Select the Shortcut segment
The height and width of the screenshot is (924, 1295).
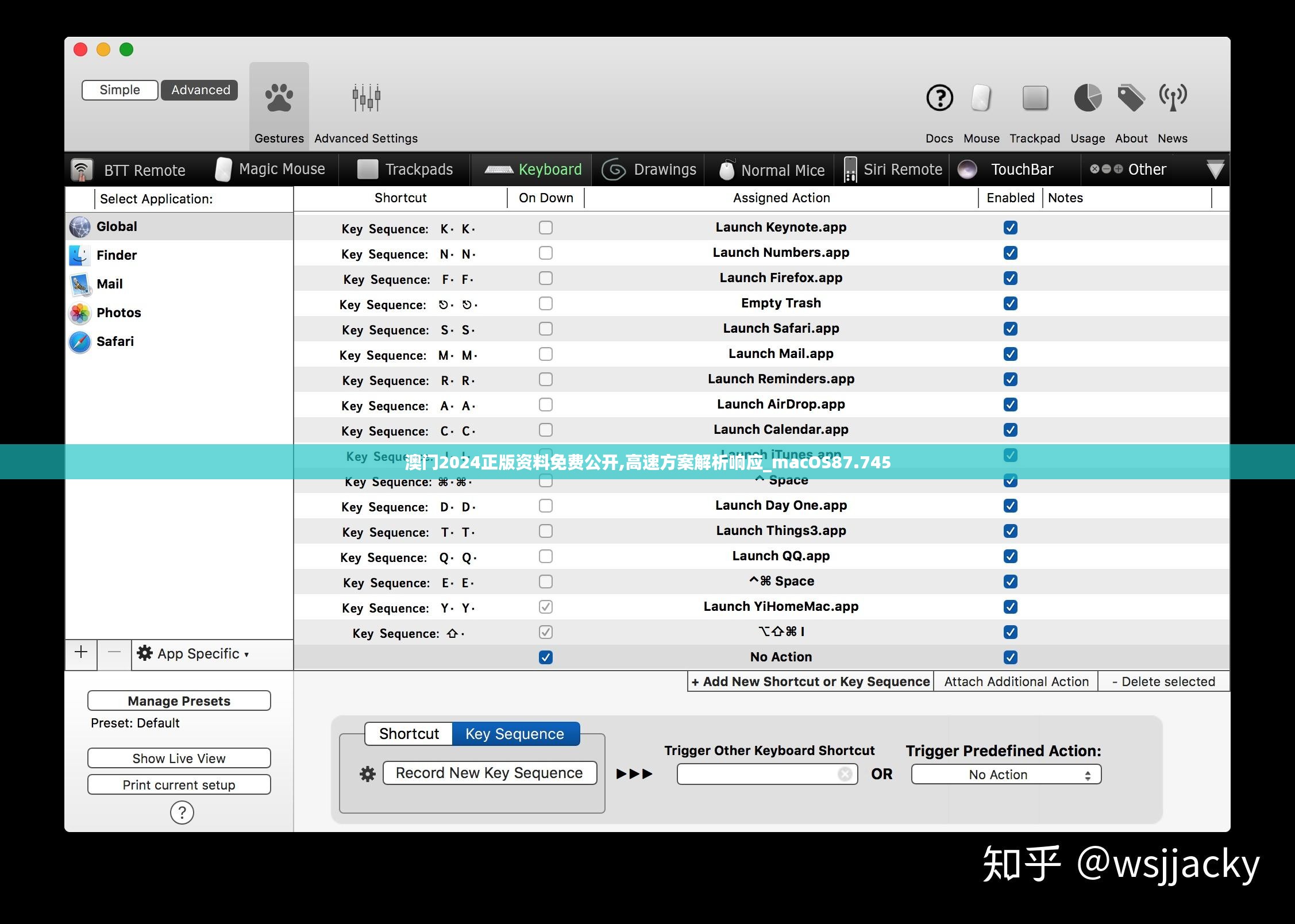click(409, 734)
